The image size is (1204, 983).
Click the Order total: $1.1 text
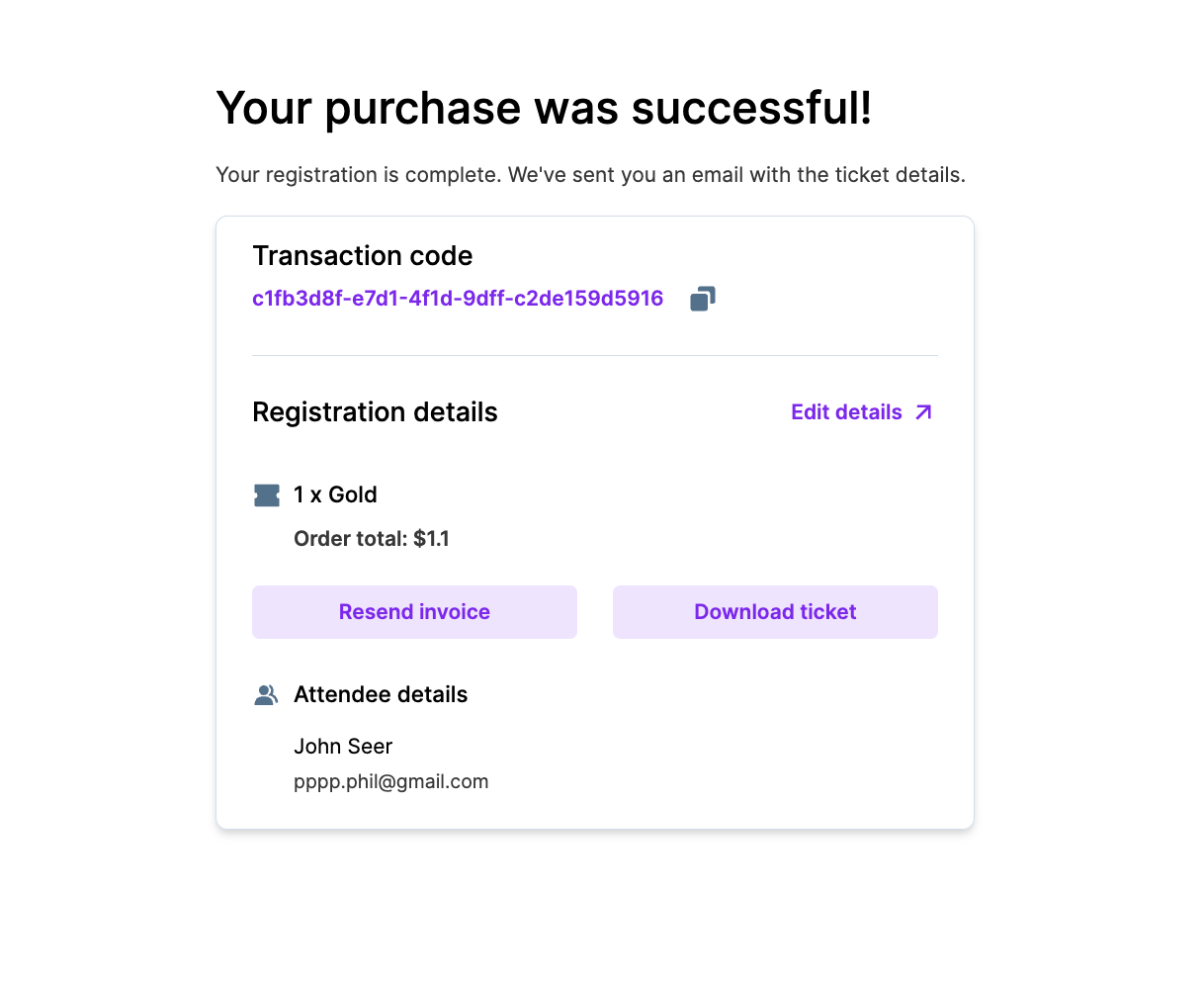(372, 539)
